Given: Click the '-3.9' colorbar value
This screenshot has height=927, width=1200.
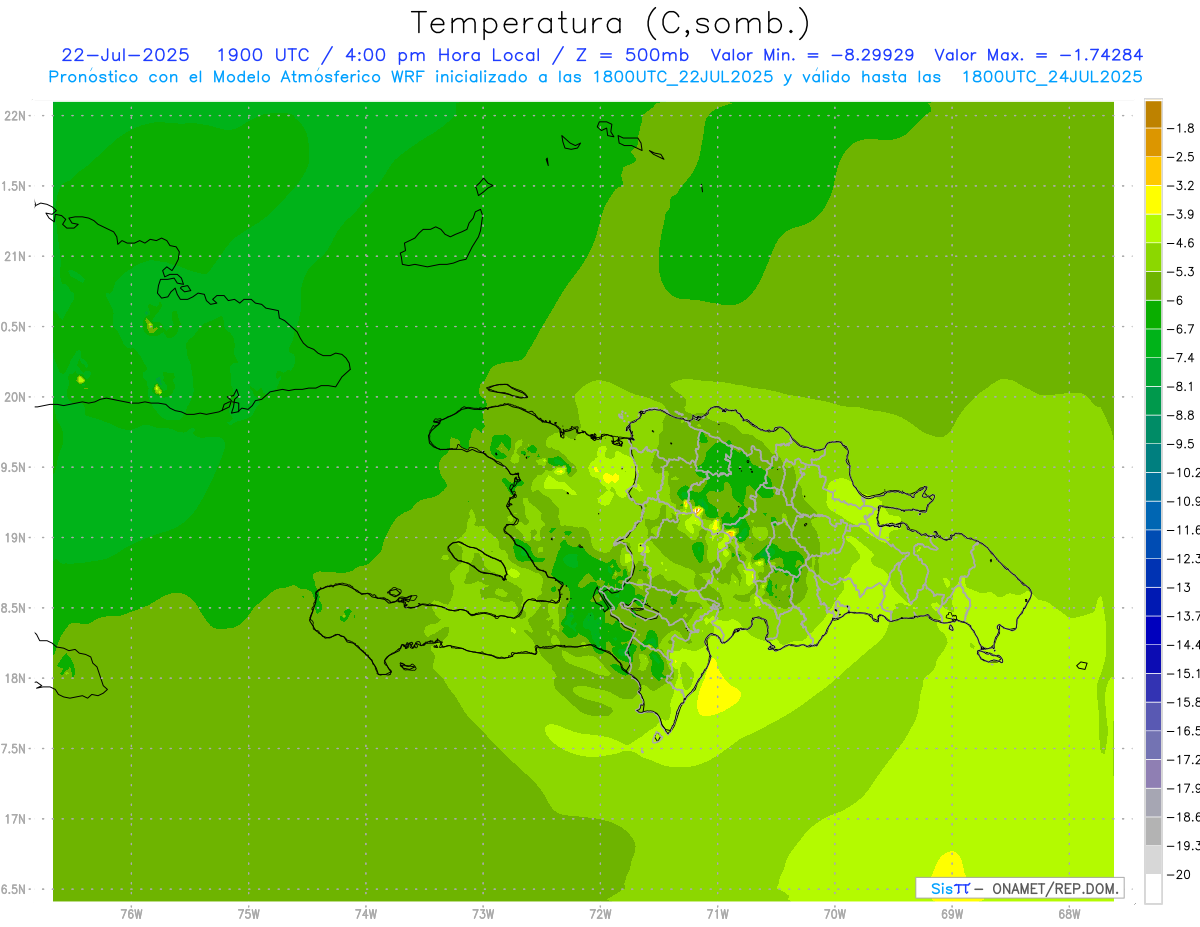Looking at the screenshot, I should pyautogui.click(x=1181, y=214).
